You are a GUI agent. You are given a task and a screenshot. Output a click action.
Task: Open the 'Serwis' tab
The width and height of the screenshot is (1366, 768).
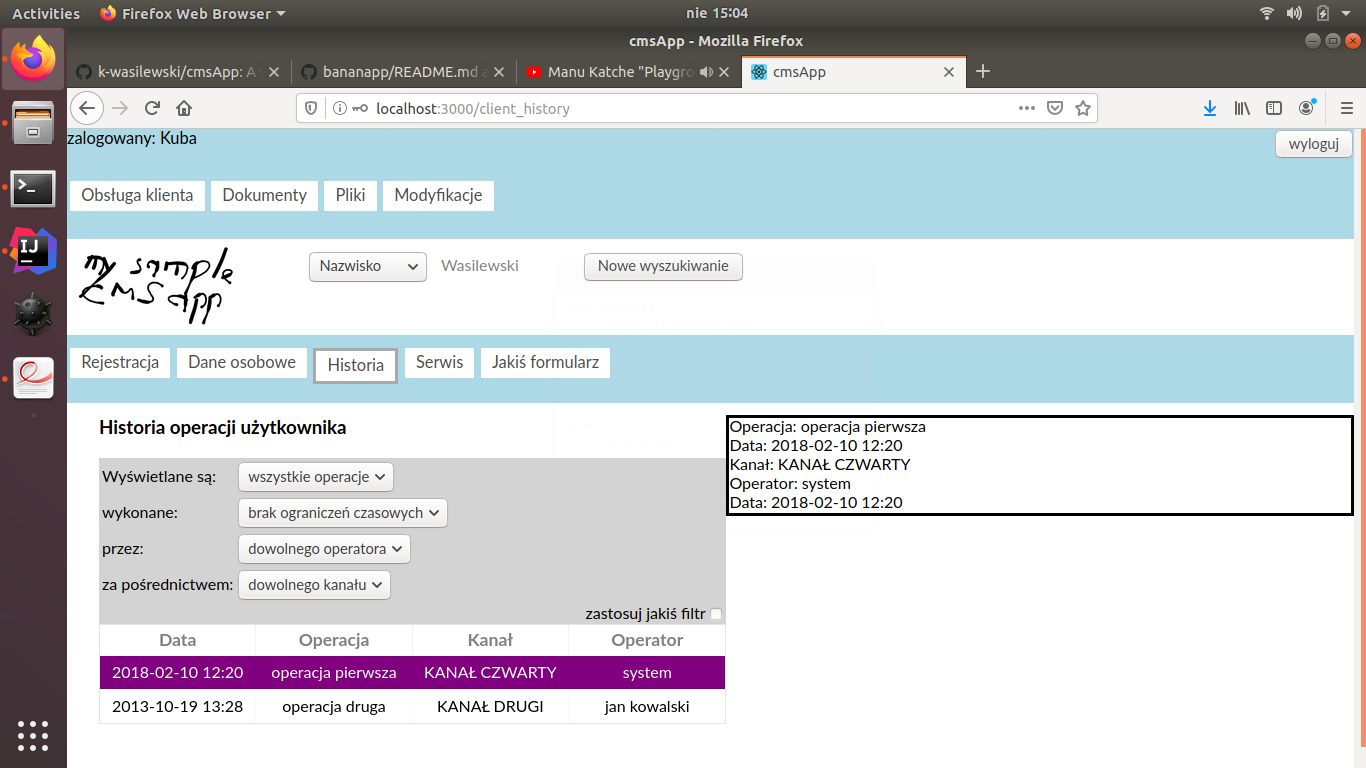click(x=440, y=362)
